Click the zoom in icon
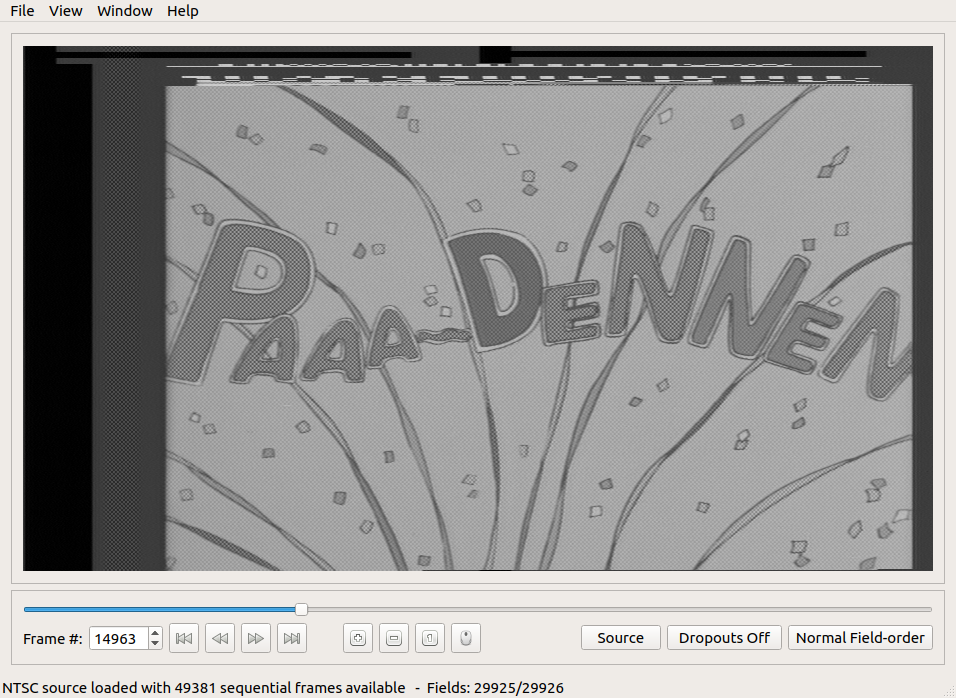Screen dimensions: 956x698 point(357,638)
